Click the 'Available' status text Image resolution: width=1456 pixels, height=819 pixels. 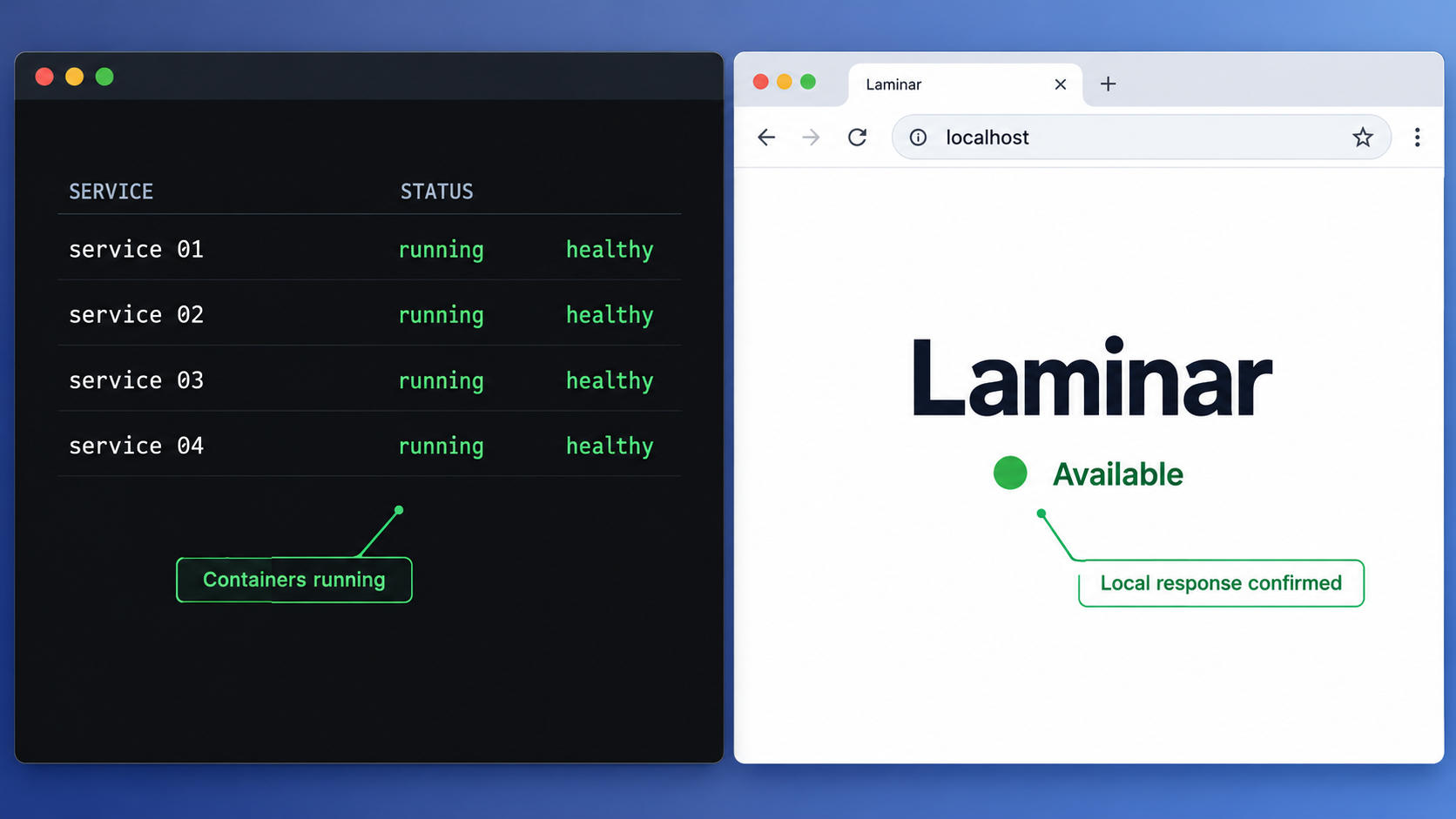1118,474
